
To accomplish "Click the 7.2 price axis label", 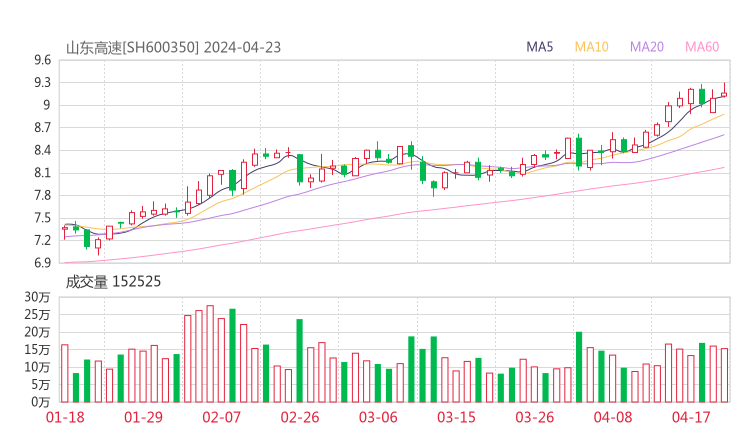I will pos(42,240).
